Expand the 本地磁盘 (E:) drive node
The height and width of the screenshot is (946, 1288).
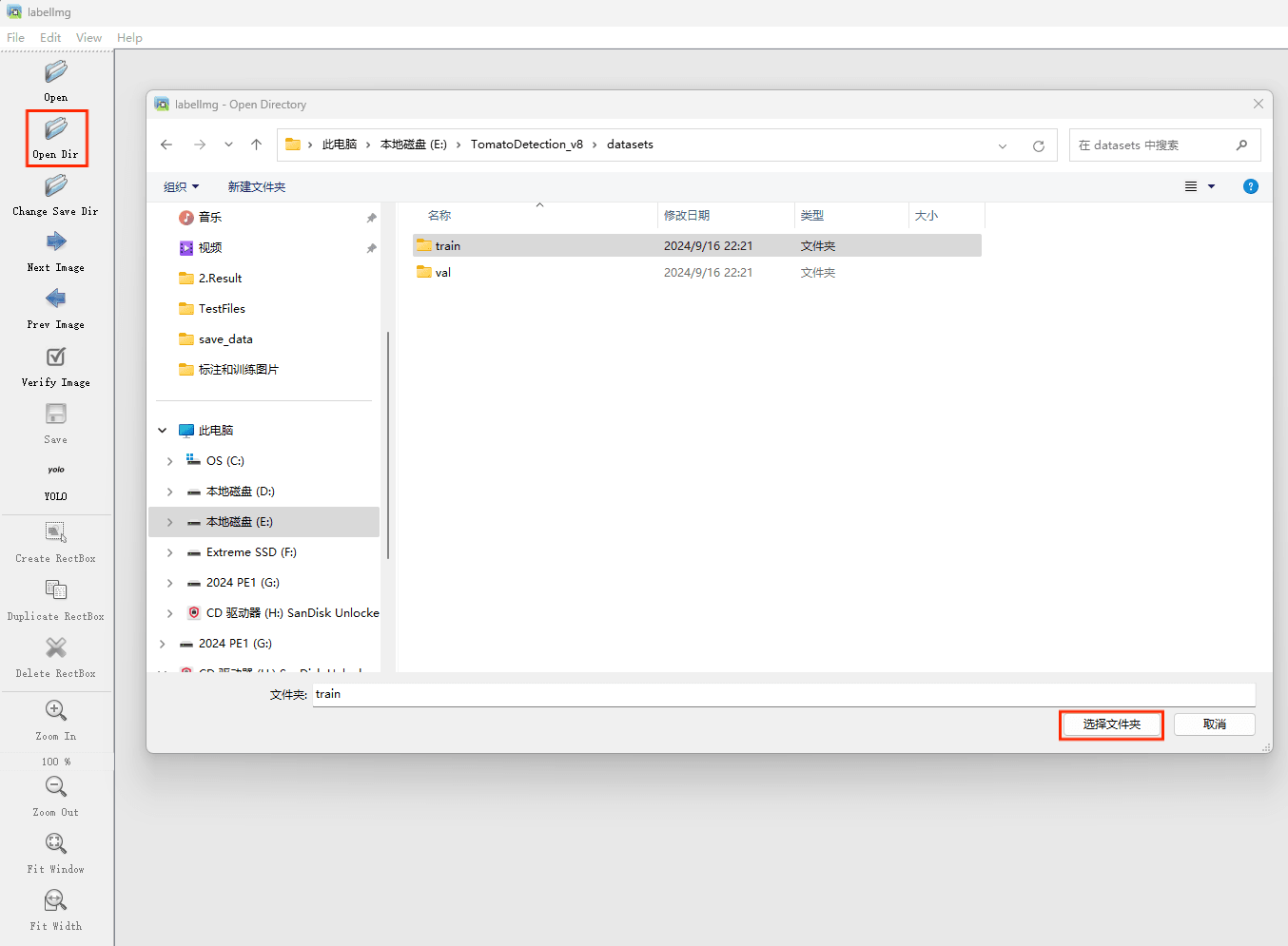170,522
